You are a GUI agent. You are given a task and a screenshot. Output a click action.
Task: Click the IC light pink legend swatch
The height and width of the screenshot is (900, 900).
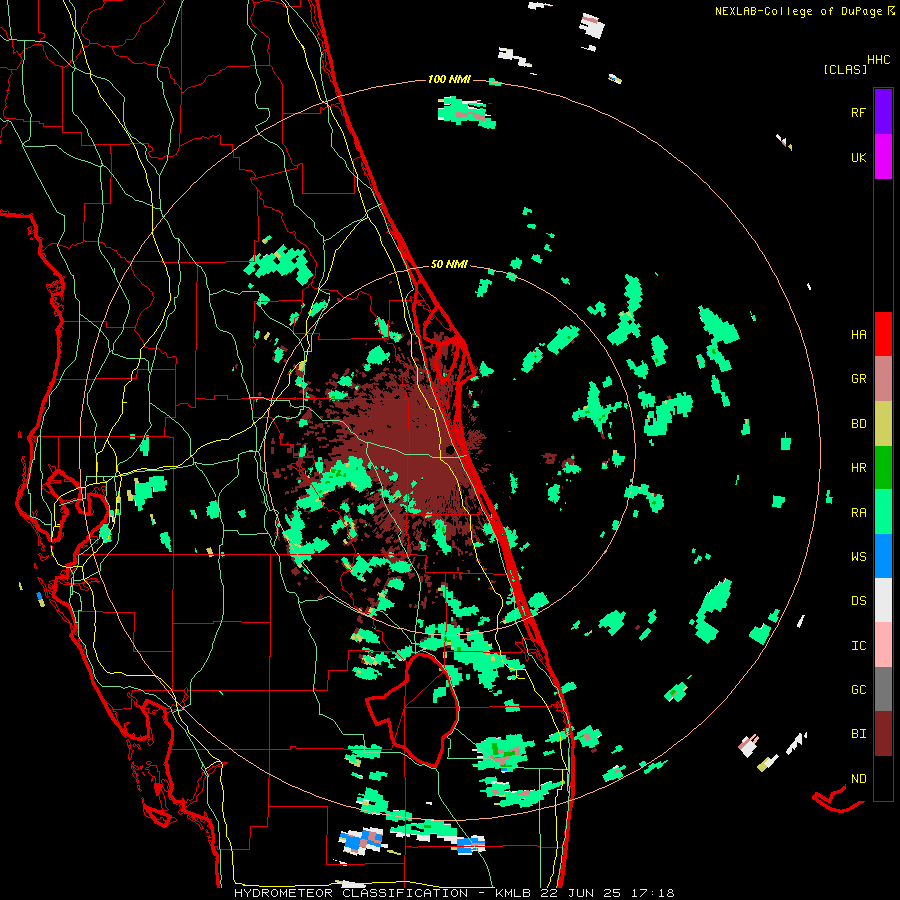pos(883,645)
